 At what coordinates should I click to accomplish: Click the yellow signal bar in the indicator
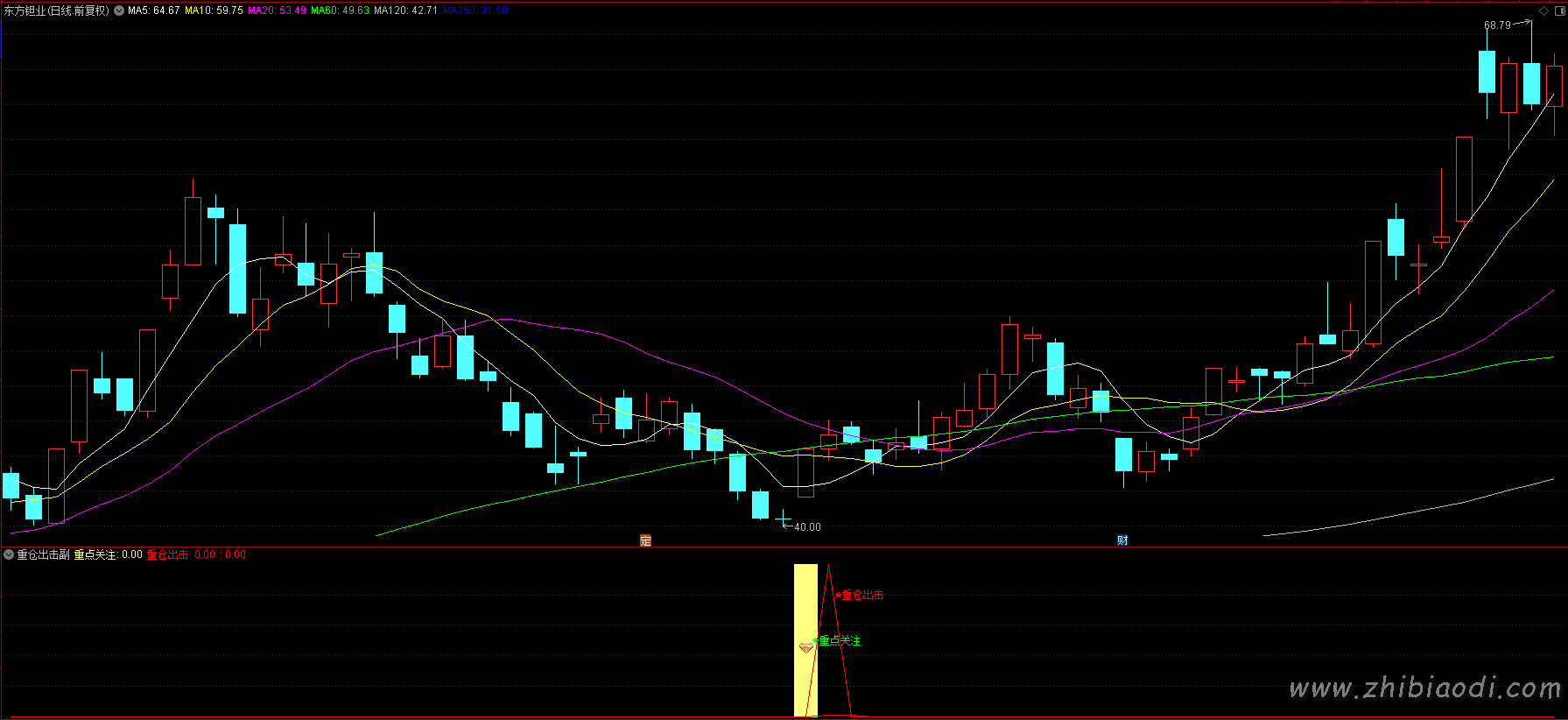[x=805, y=640]
